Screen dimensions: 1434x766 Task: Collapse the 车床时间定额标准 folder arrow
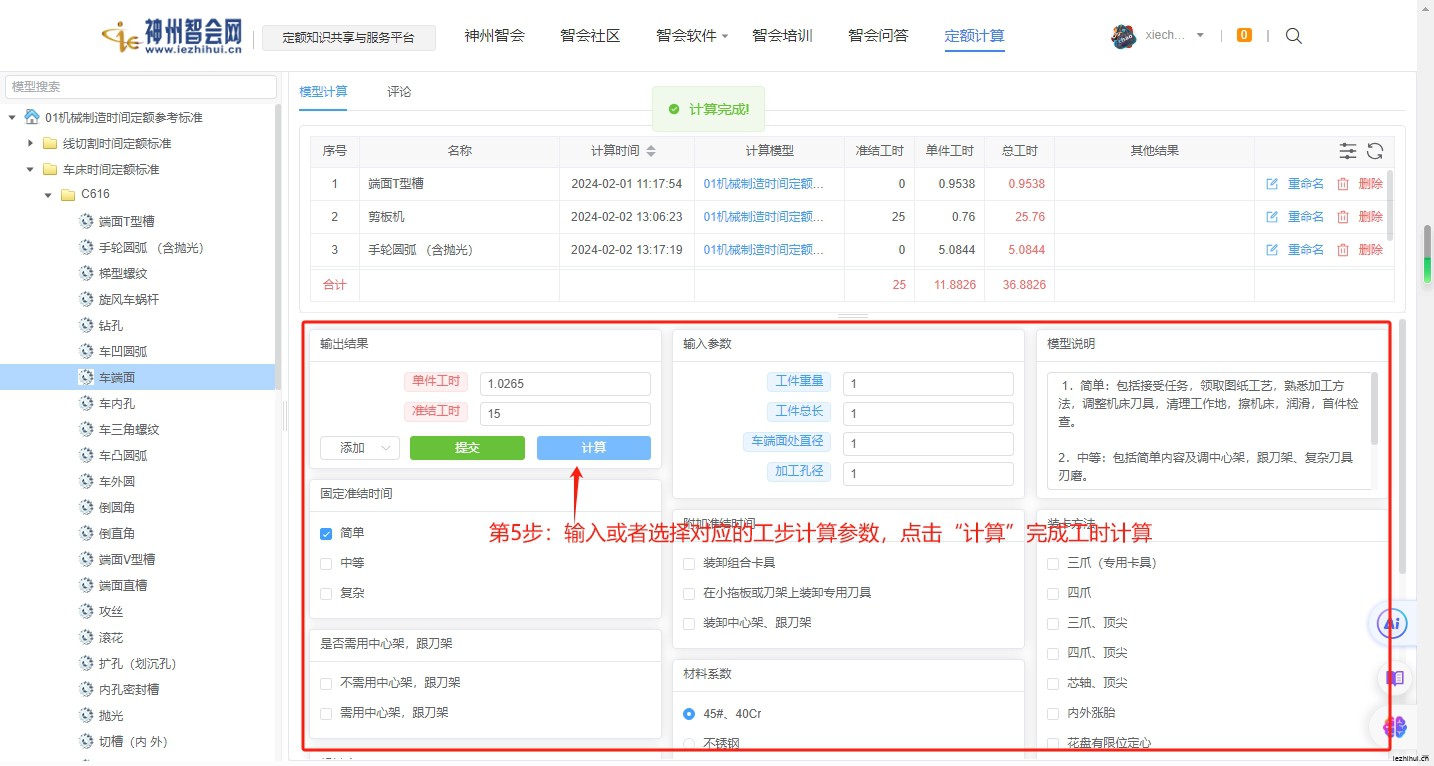click(x=30, y=170)
